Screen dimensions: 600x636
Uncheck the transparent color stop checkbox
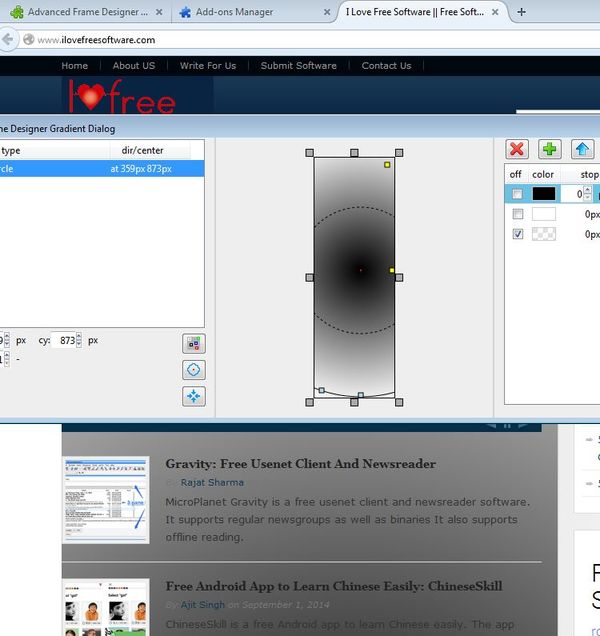tap(517, 234)
